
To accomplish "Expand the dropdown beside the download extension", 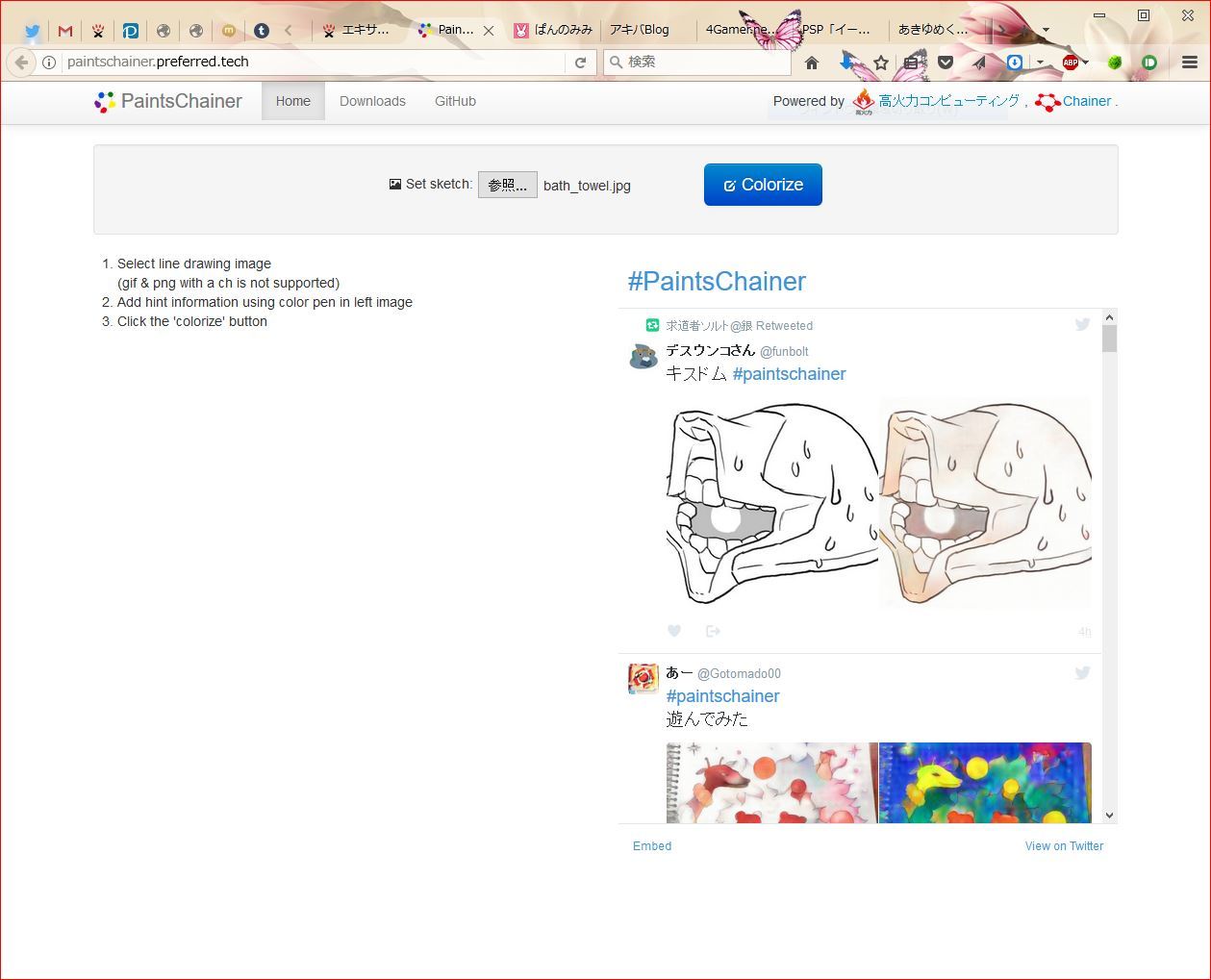I will pos(1040,63).
